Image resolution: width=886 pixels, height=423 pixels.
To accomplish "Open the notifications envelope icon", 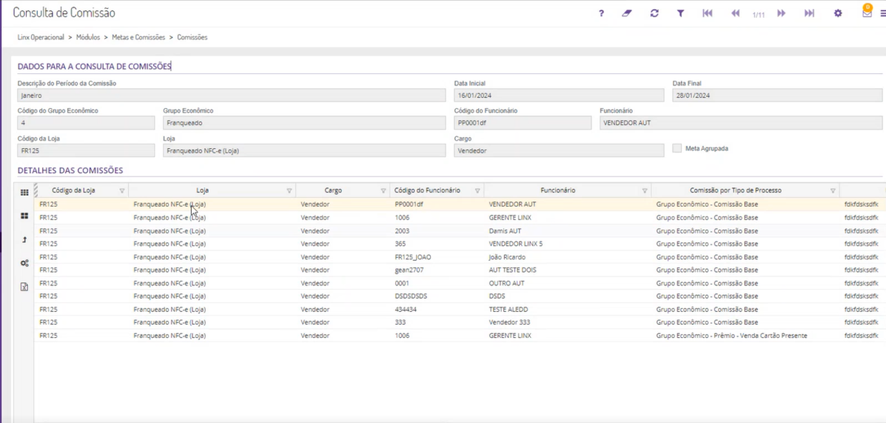I will [867, 13].
